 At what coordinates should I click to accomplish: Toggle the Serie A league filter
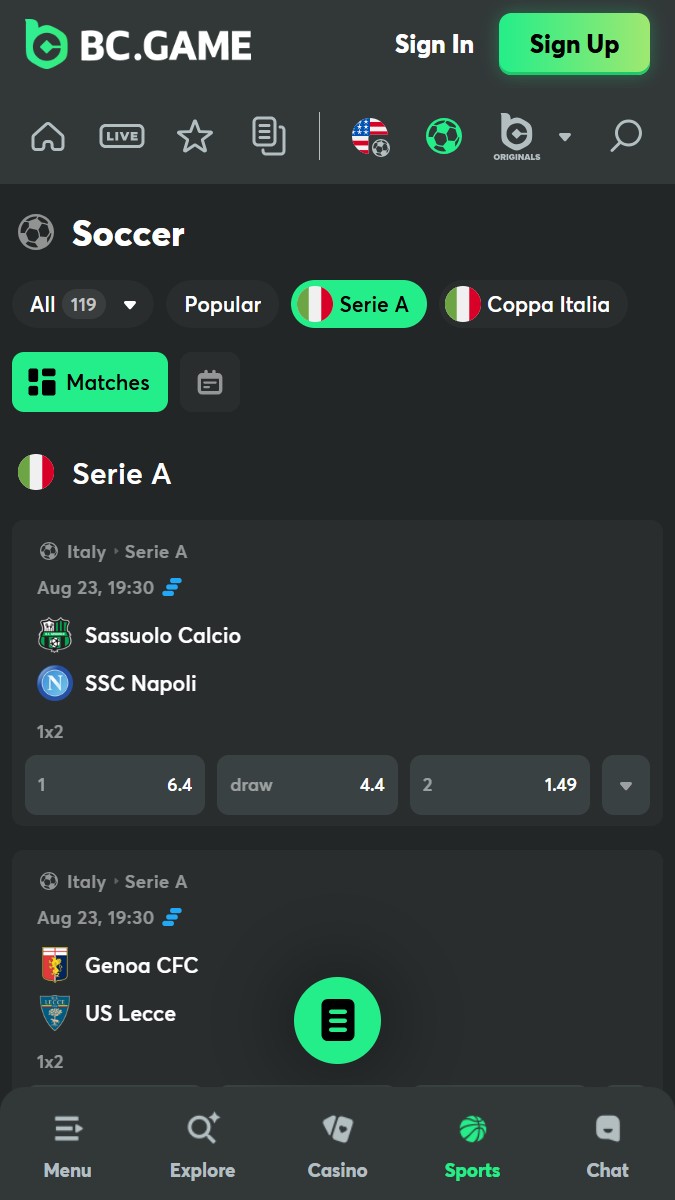click(359, 304)
